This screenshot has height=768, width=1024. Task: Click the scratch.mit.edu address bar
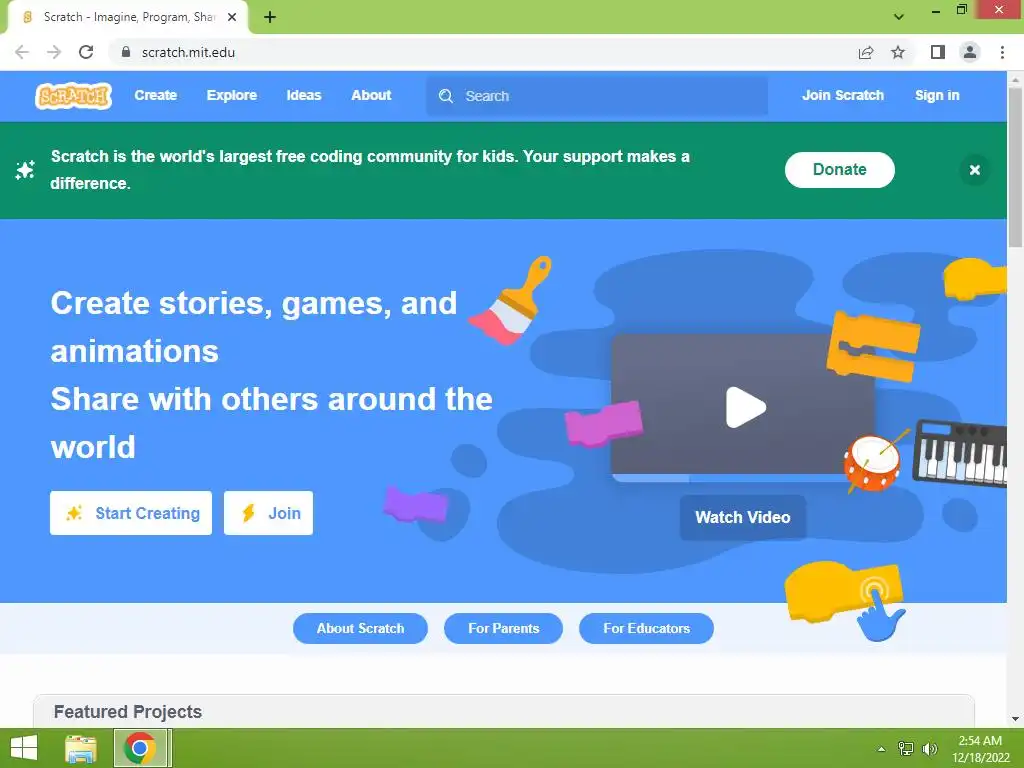483,52
